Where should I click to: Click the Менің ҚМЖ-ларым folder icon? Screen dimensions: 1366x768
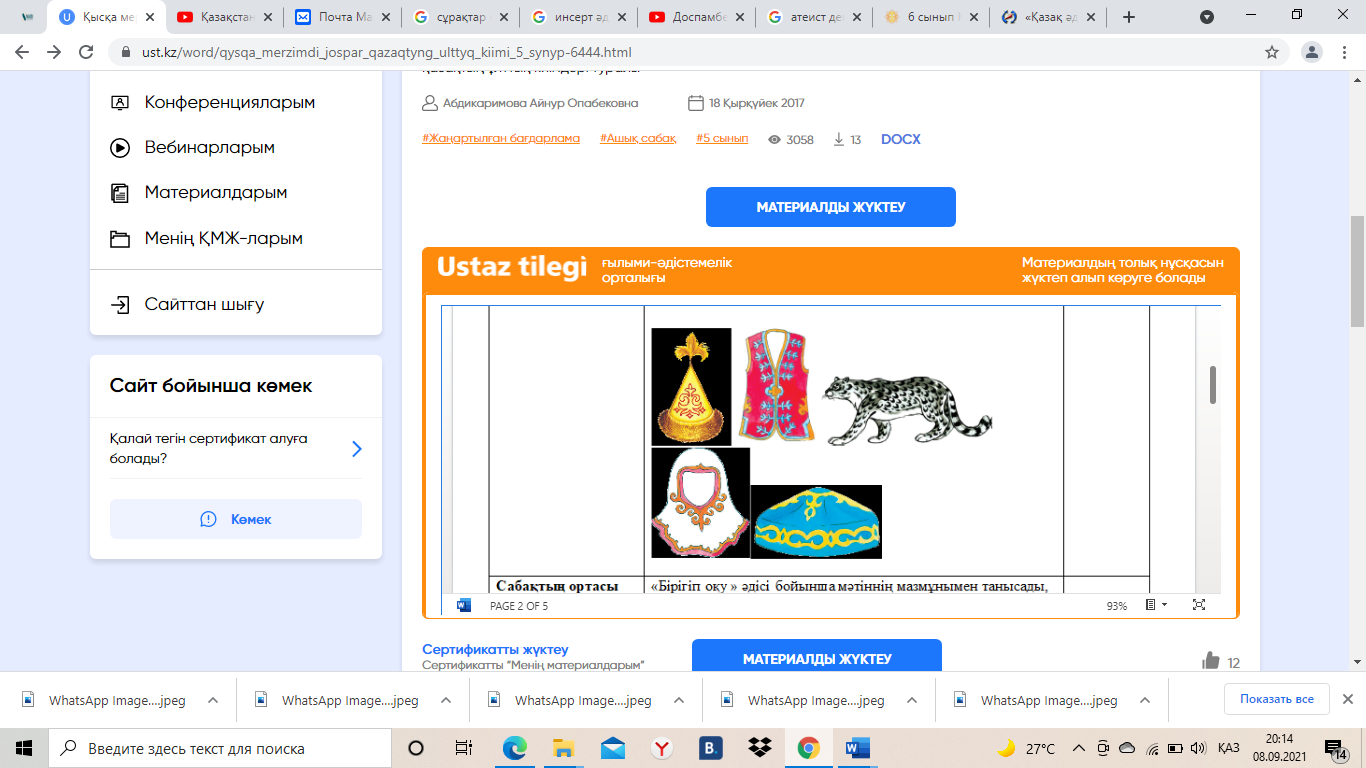pos(120,239)
